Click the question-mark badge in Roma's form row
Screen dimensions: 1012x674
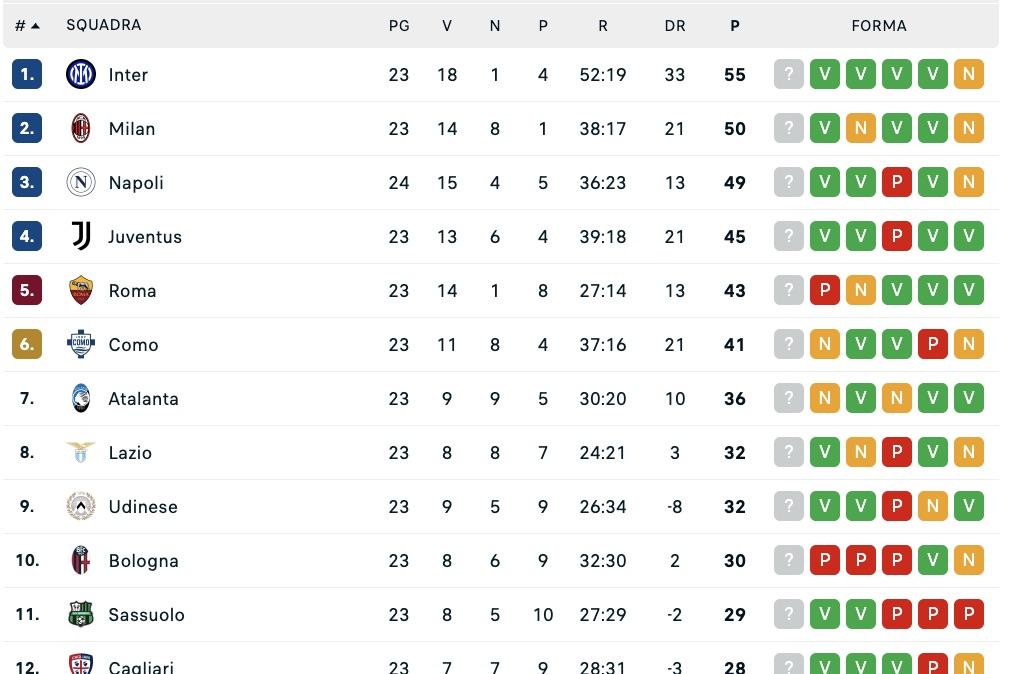(x=789, y=290)
